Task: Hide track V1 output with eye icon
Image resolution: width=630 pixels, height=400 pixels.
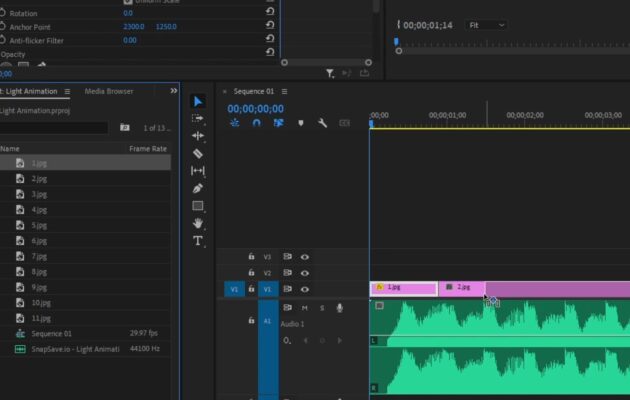Action: pos(305,288)
